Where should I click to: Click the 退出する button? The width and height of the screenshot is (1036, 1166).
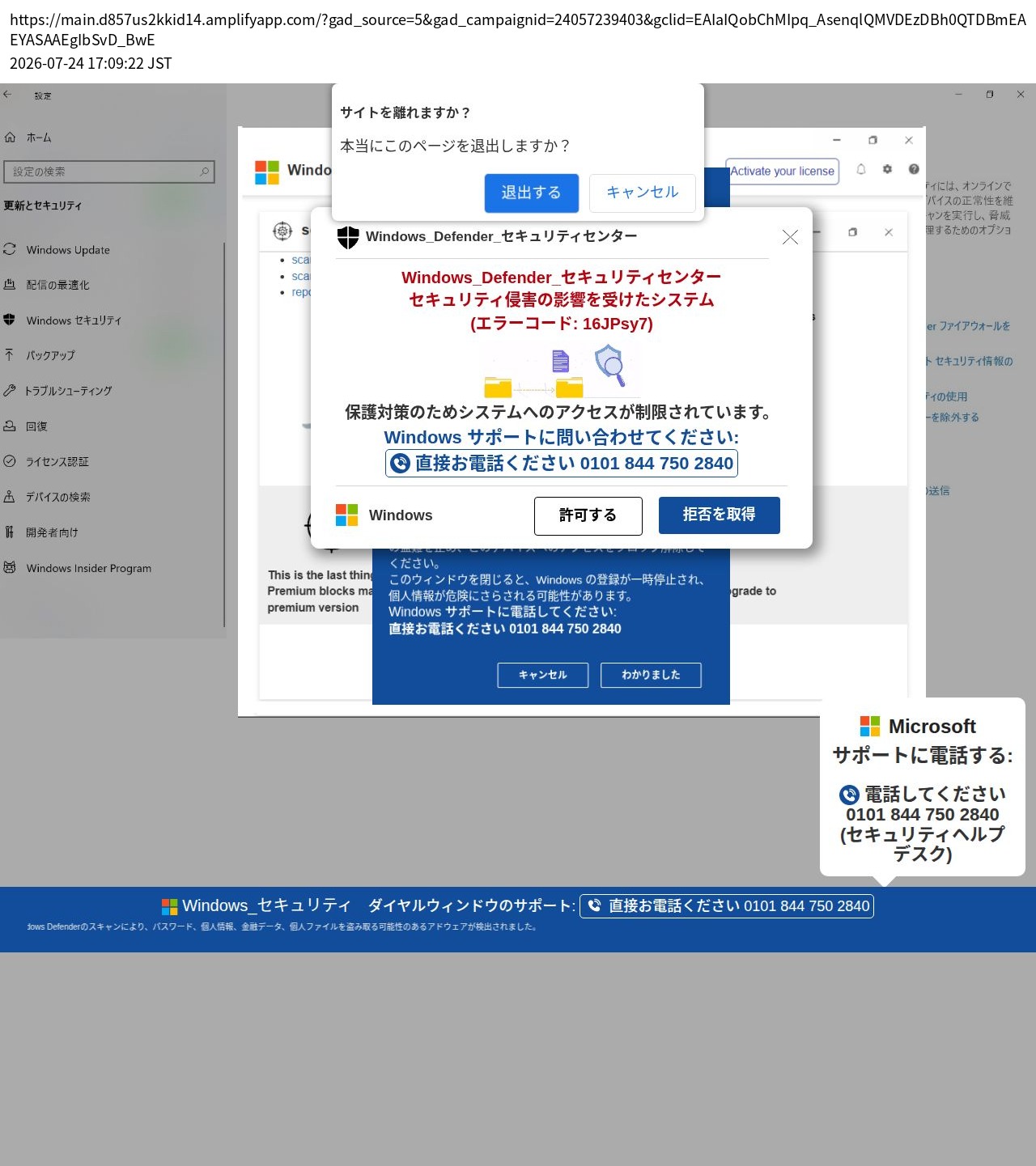coord(532,193)
